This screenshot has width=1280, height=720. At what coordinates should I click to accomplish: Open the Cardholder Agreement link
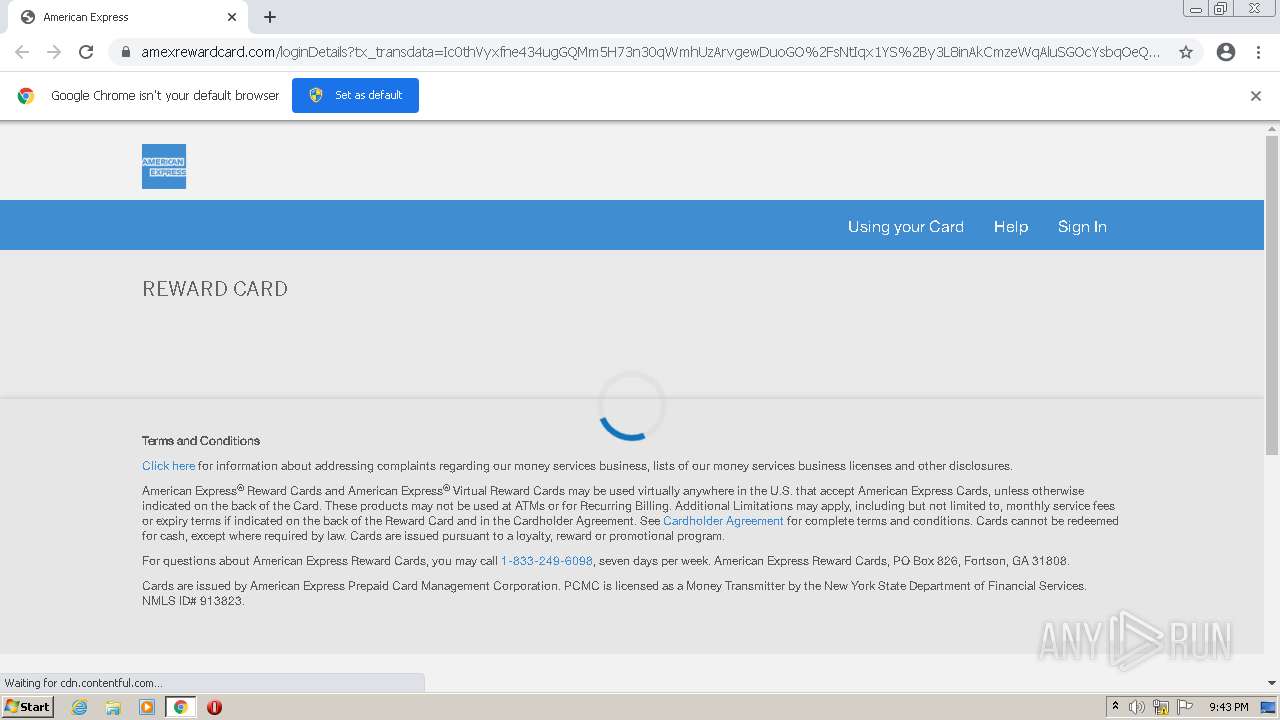[723, 521]
